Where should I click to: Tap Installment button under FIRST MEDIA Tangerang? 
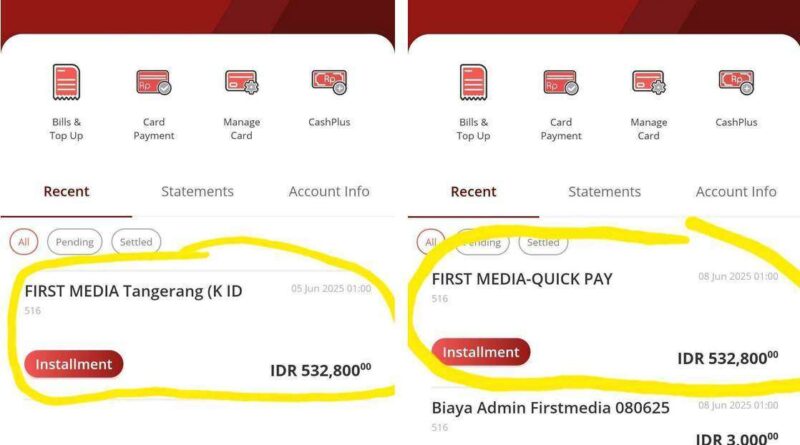pyautogui.click(x=73, y=364)
